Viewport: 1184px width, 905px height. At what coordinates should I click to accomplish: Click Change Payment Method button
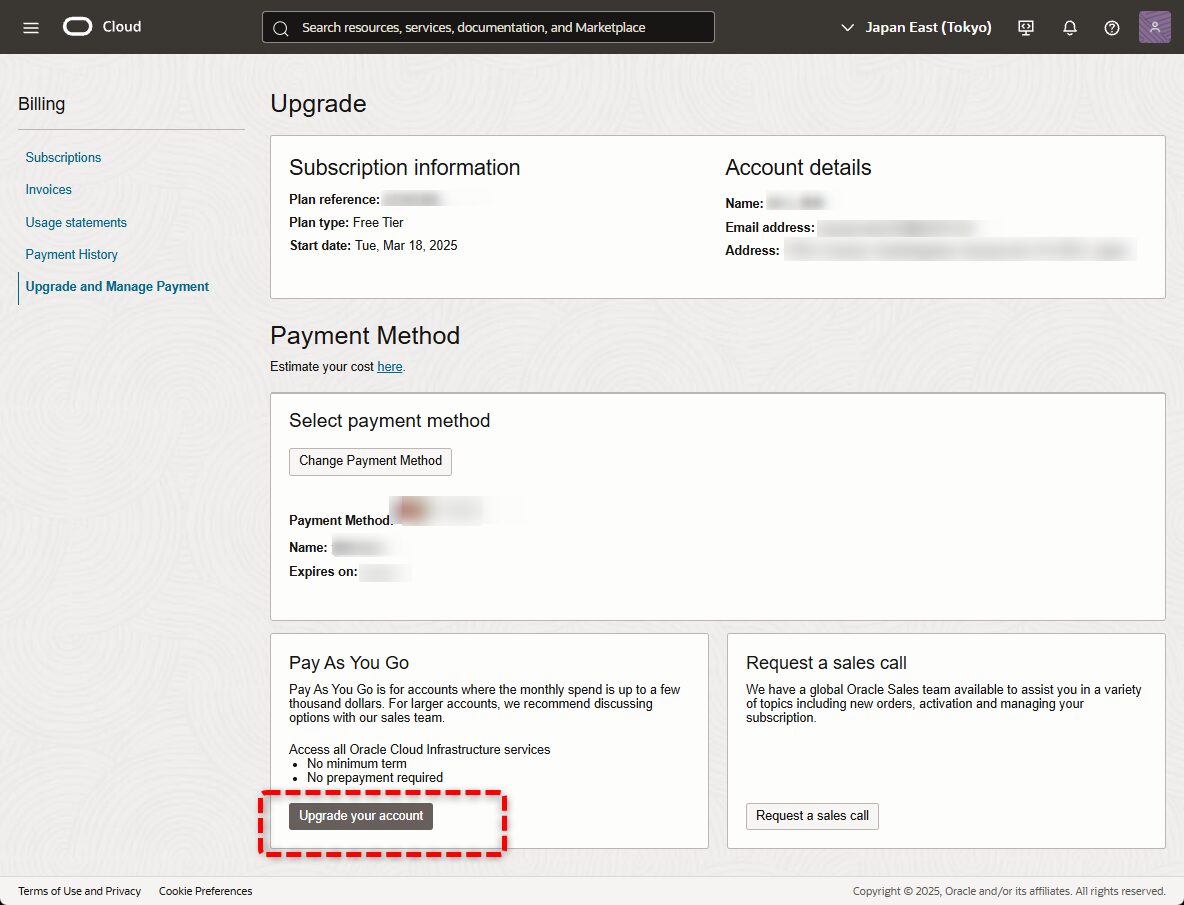click(x=370, y=461)
